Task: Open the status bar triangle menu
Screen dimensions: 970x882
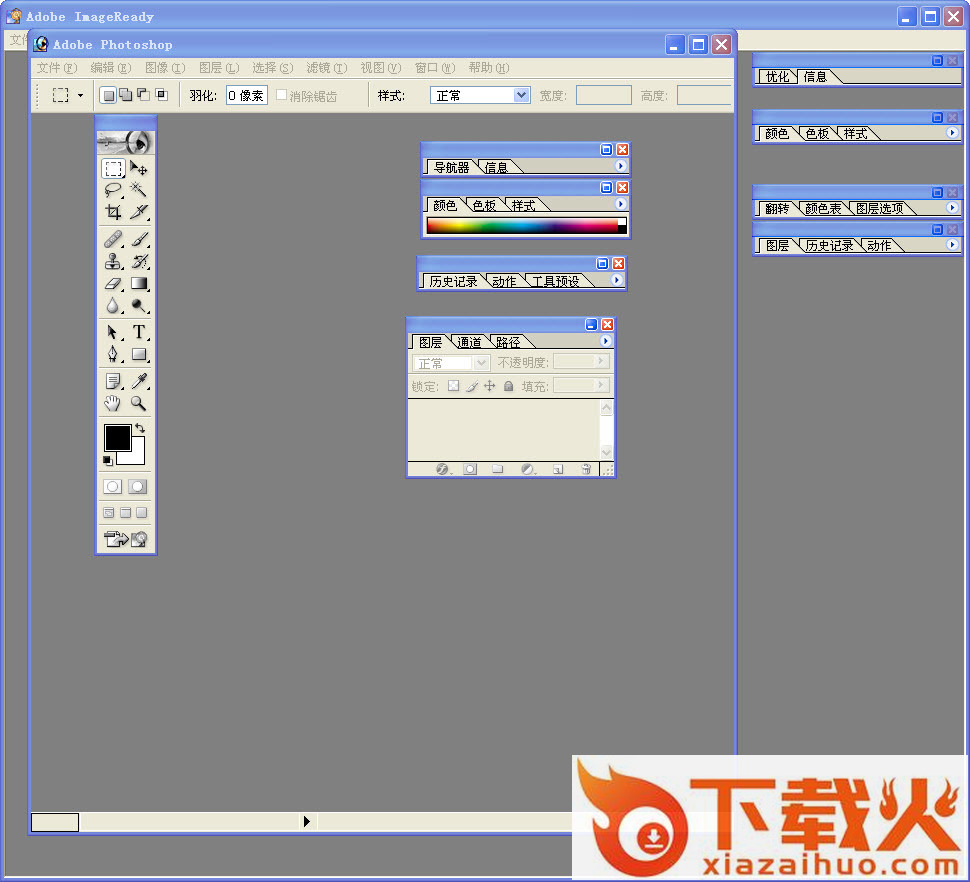Action: pyautogui.click(x=306, y=821)
